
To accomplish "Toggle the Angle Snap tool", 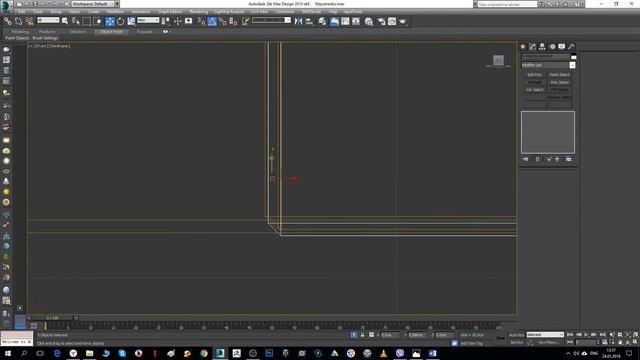I will 212,21.
